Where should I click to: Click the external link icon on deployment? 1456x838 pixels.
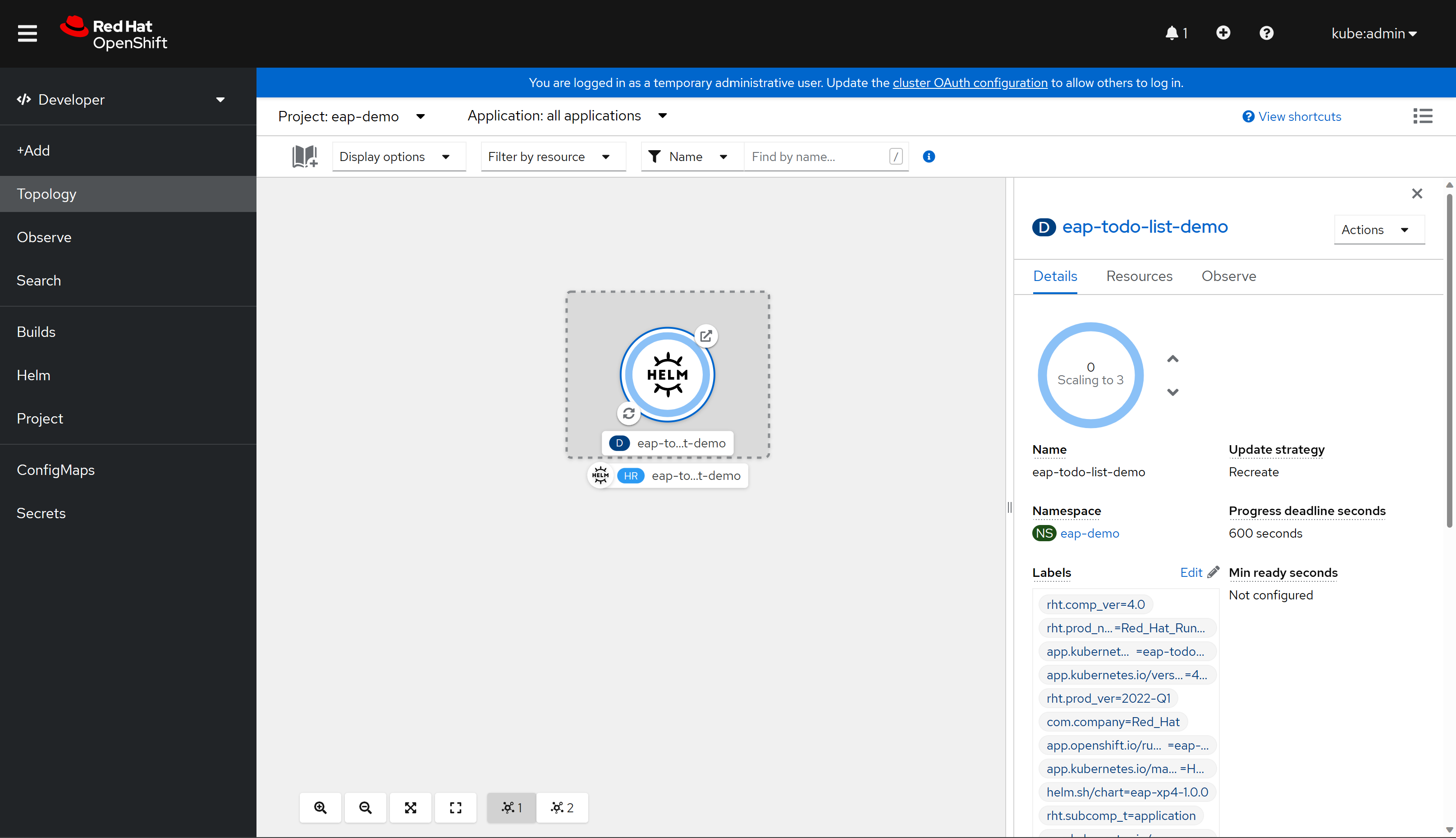706,336
